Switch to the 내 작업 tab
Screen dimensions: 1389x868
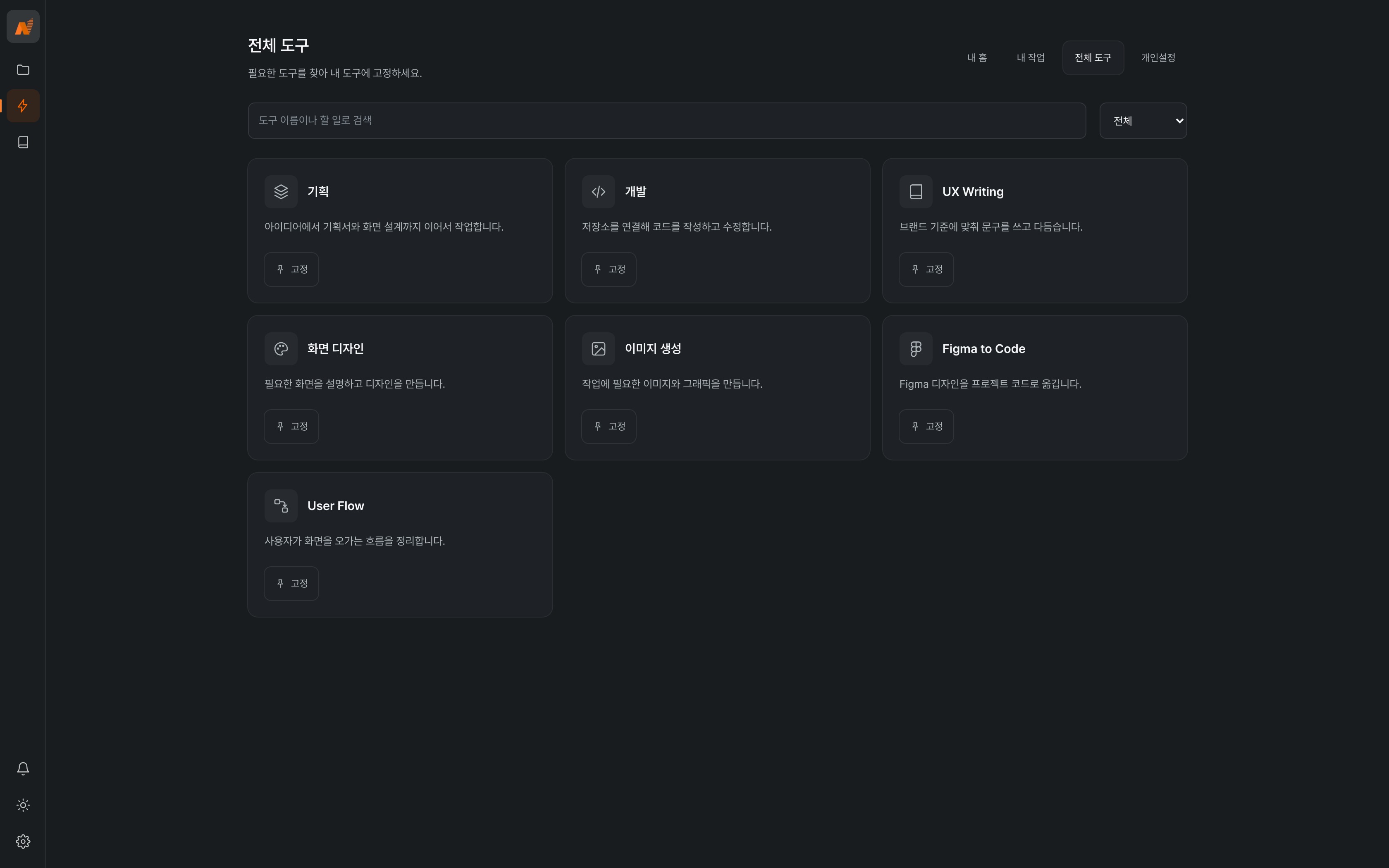pos(1030,57)
